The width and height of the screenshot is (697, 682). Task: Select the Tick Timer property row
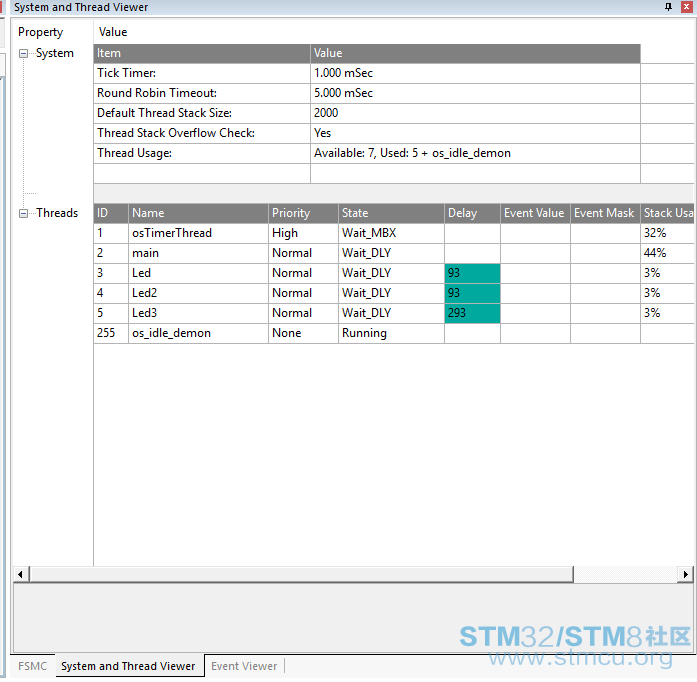coord(200,73)
